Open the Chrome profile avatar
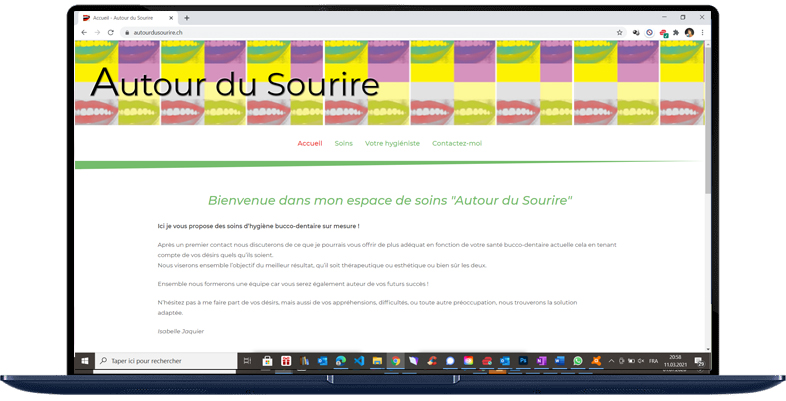Image resolution: width=786 pixels, height=401 pixels. pos(689,32)
